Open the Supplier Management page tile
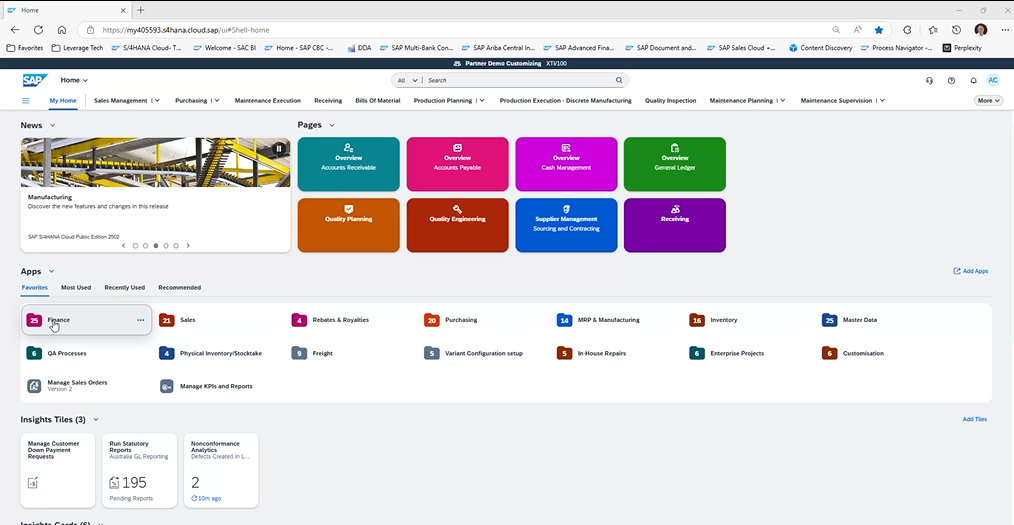The height and width of the screenshot is (525, 1014). 566,225
